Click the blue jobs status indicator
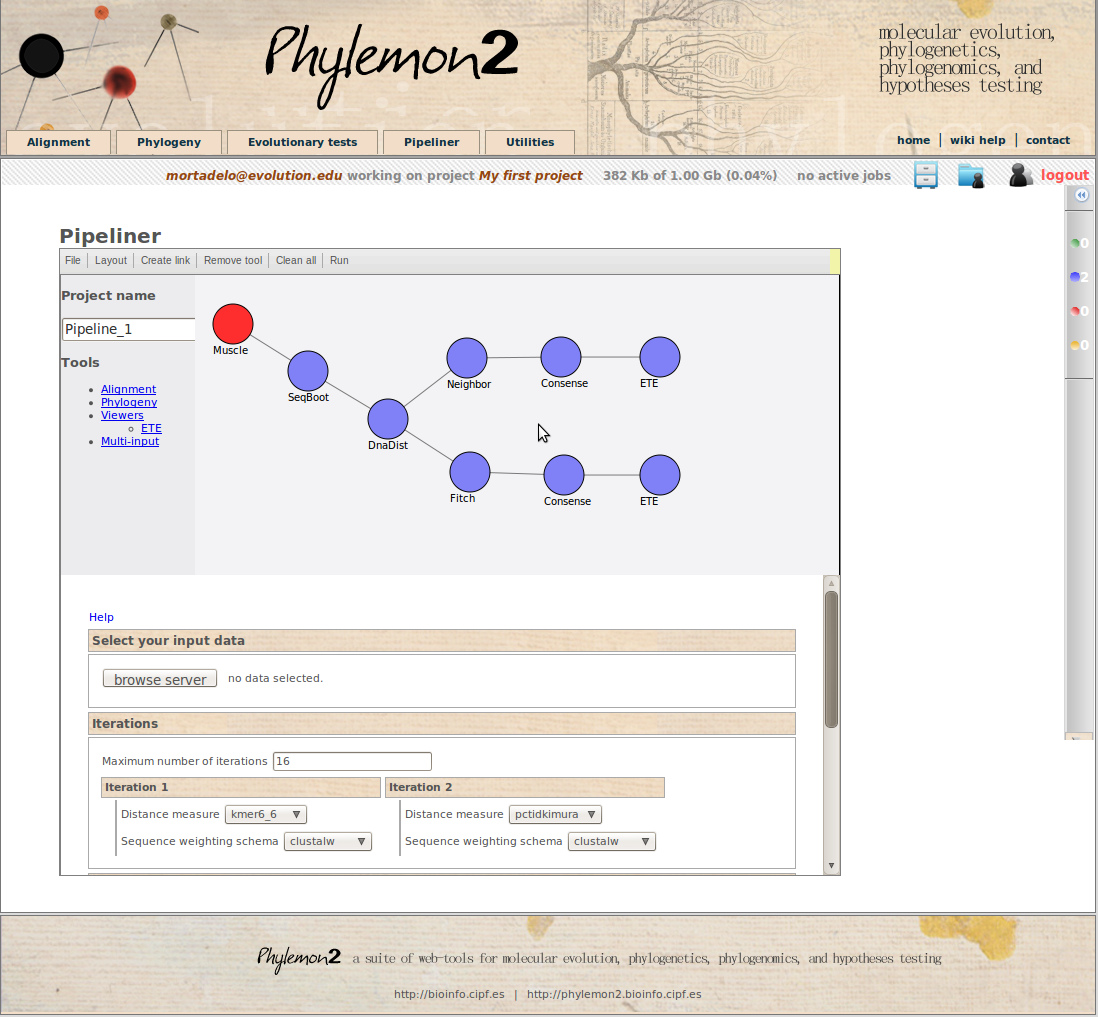The width and height of the screenshot is (1098, 1017). (x=1076, y=277)
